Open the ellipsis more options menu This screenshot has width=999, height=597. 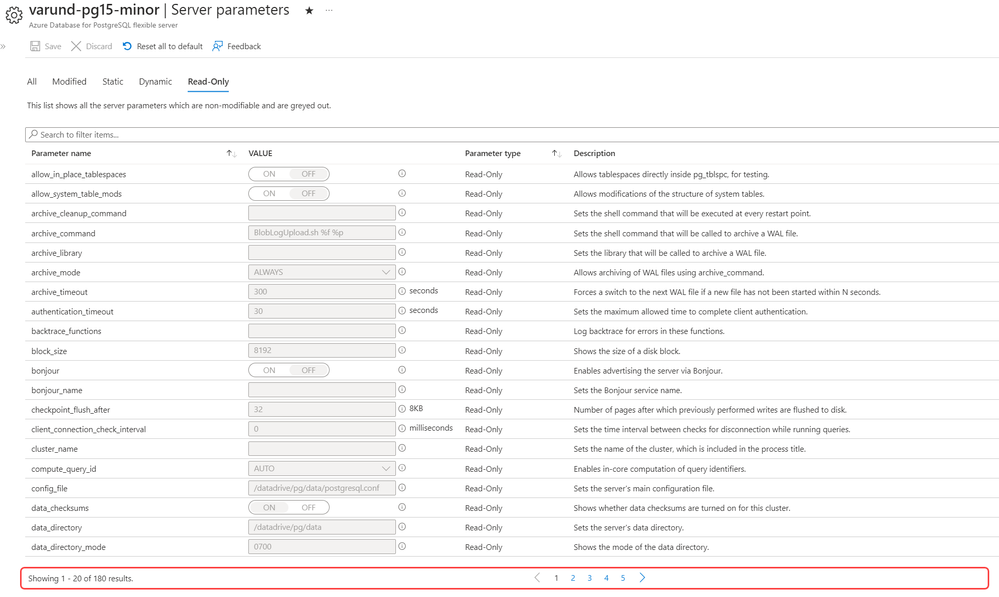click(329, 10)
